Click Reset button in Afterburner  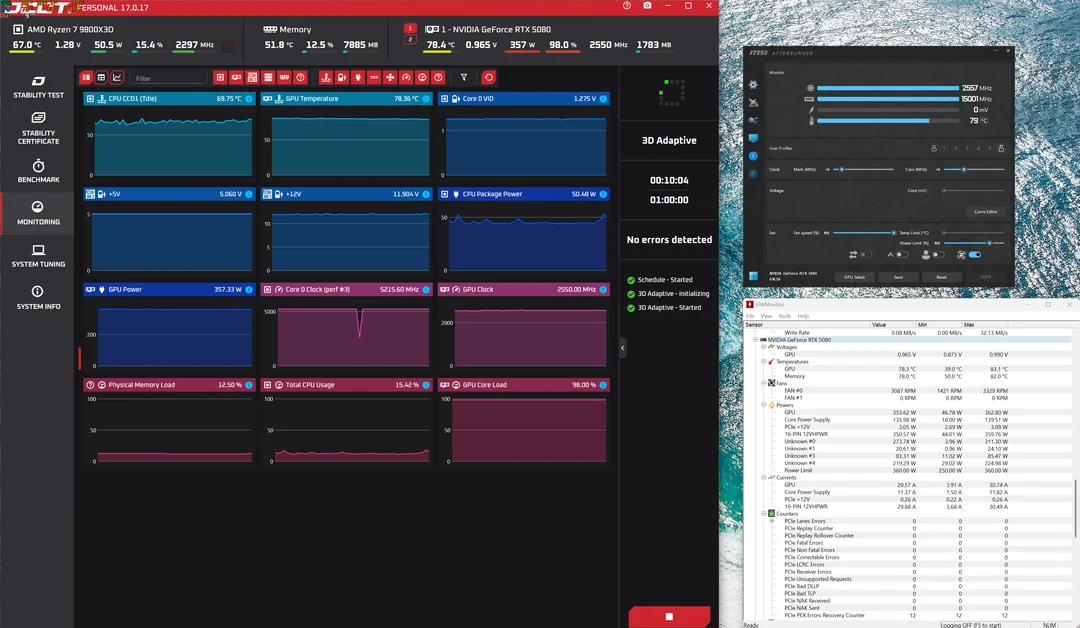[942, 277]
